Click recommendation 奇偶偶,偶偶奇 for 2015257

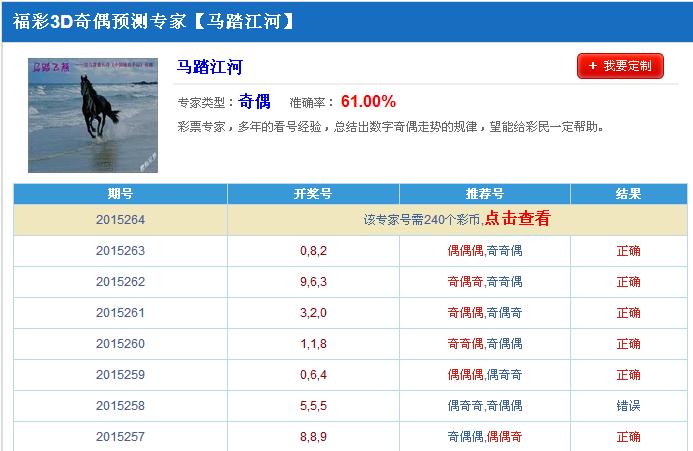[x=485, y=436]
